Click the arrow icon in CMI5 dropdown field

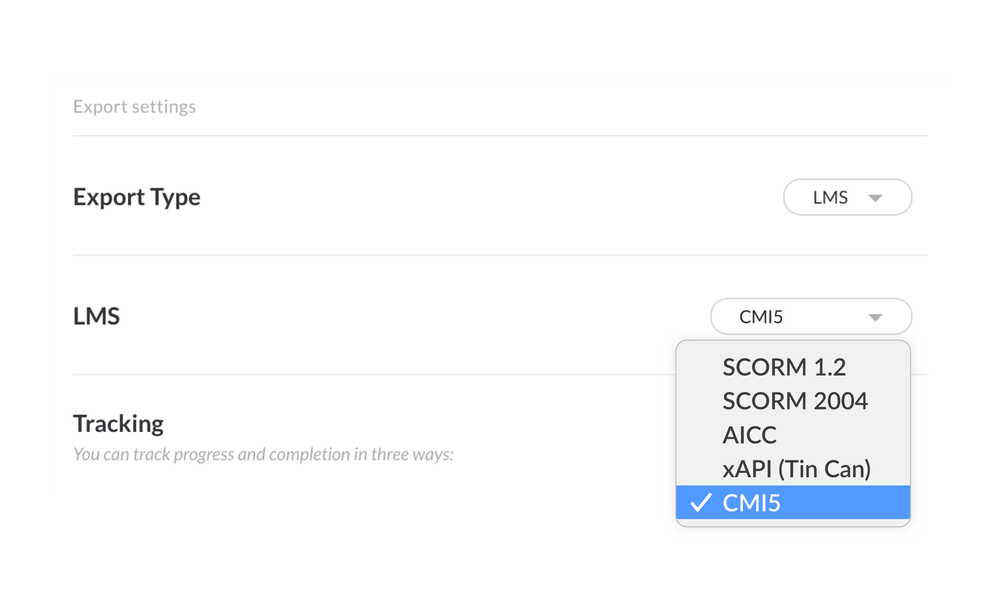875,318
